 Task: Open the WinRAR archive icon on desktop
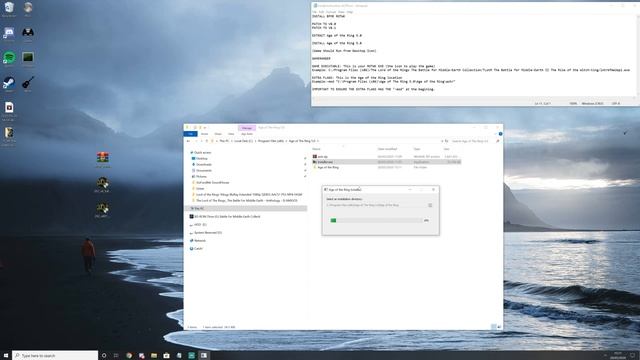[x=102, y=158]
